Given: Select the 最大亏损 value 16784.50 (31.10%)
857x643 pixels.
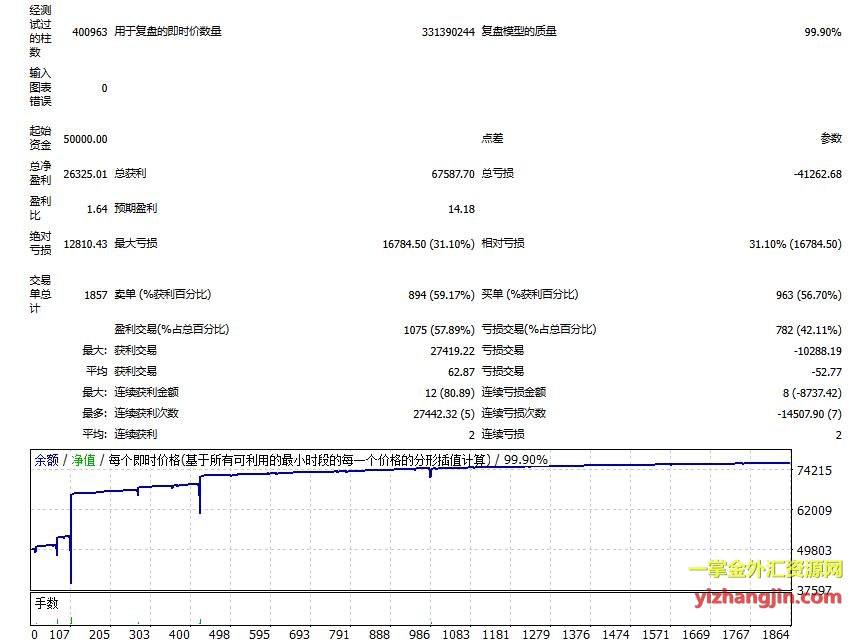Looking at the screenshot, I should pos(428,243).
